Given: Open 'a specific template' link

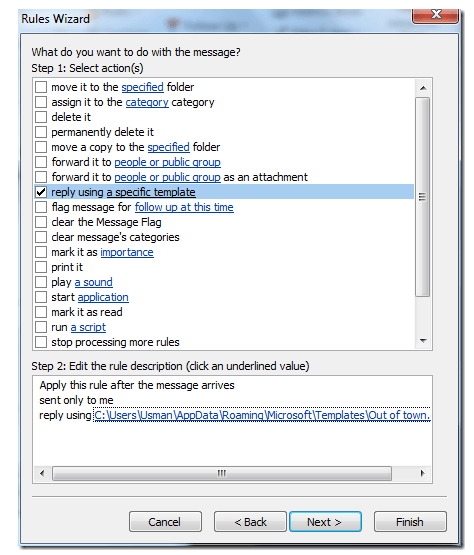Looking at the screenshot, I should pyautogui.click(x=151, y=192).
